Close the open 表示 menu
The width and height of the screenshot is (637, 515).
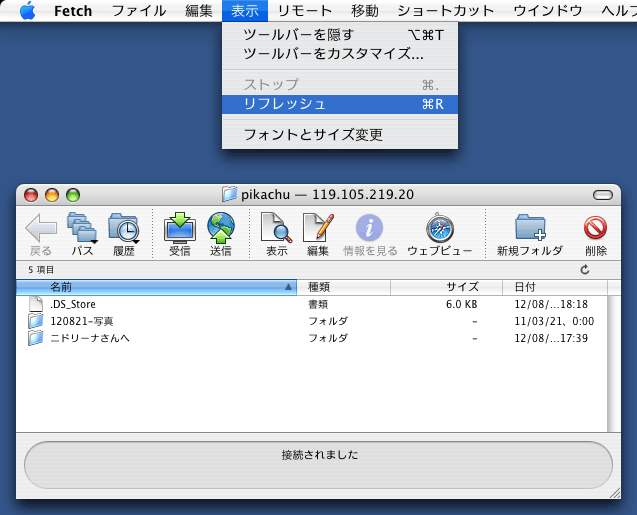(x=245, y=11)
